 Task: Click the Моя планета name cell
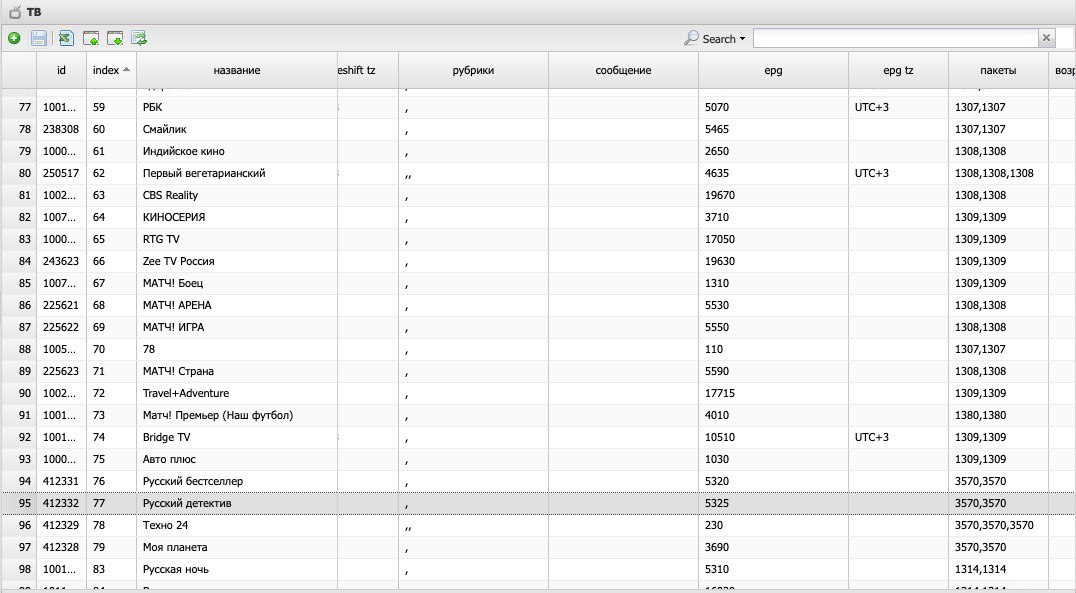[x=237, y=546]
